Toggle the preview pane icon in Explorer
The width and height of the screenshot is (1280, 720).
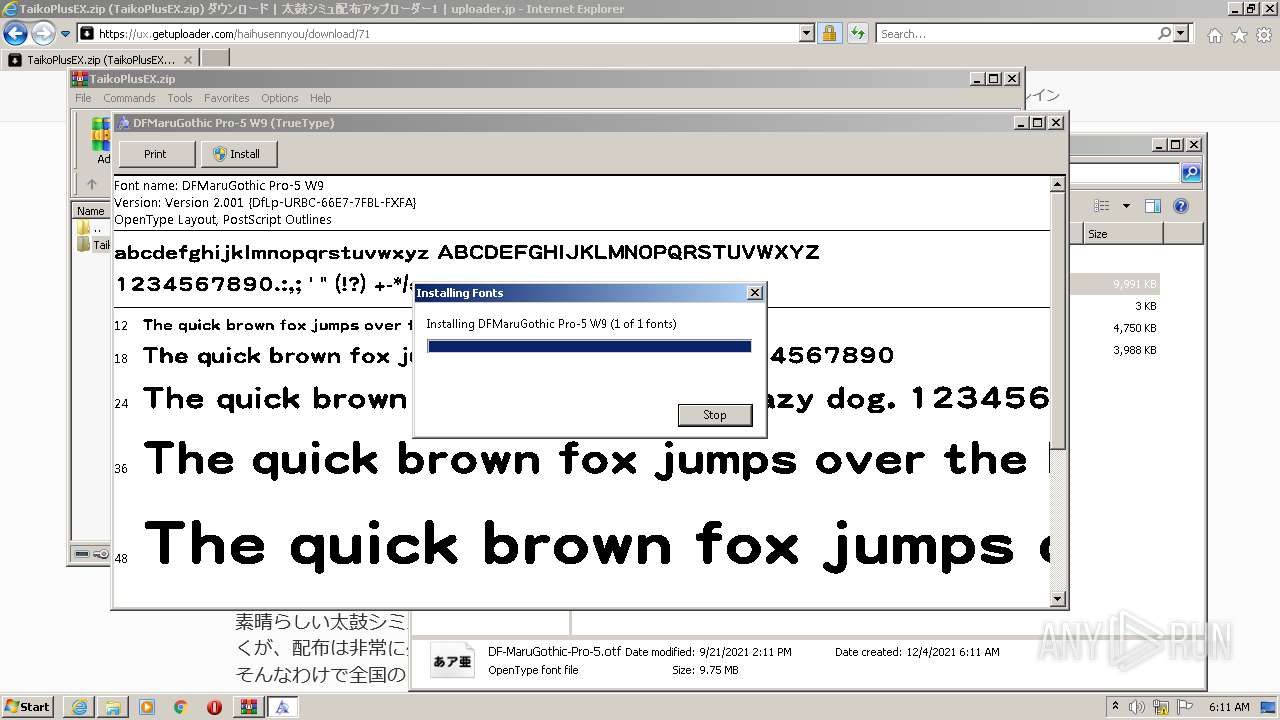tap(1152, 206)
